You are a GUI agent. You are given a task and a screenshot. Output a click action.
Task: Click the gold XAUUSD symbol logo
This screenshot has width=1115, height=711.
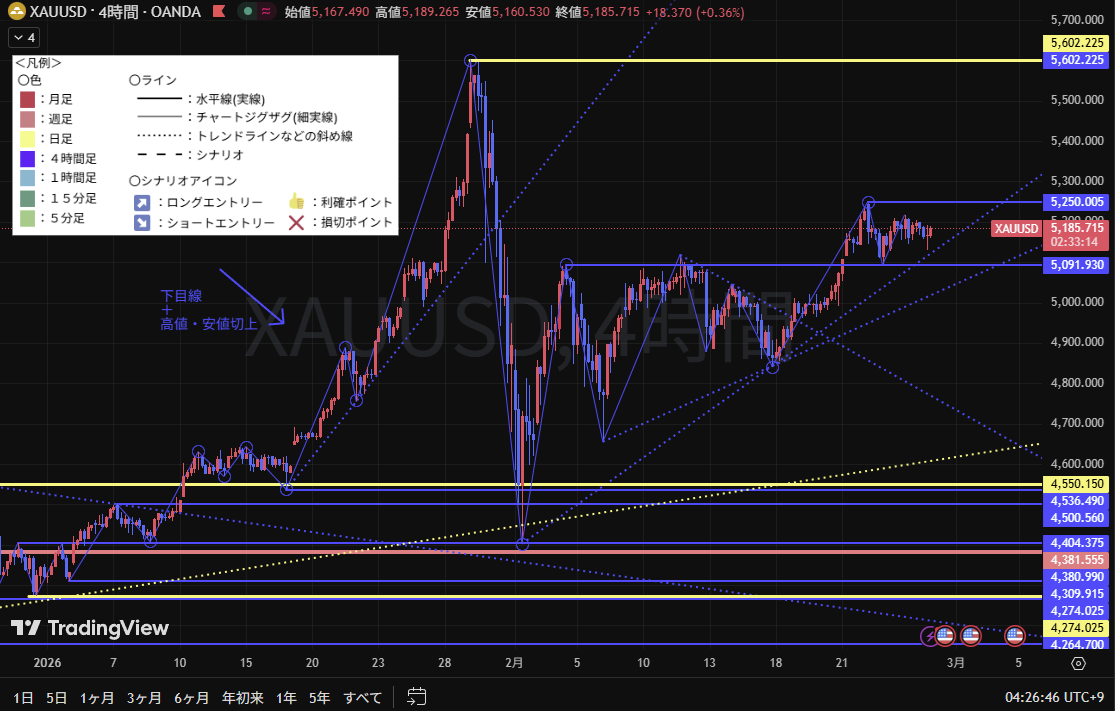pos(17,12)
